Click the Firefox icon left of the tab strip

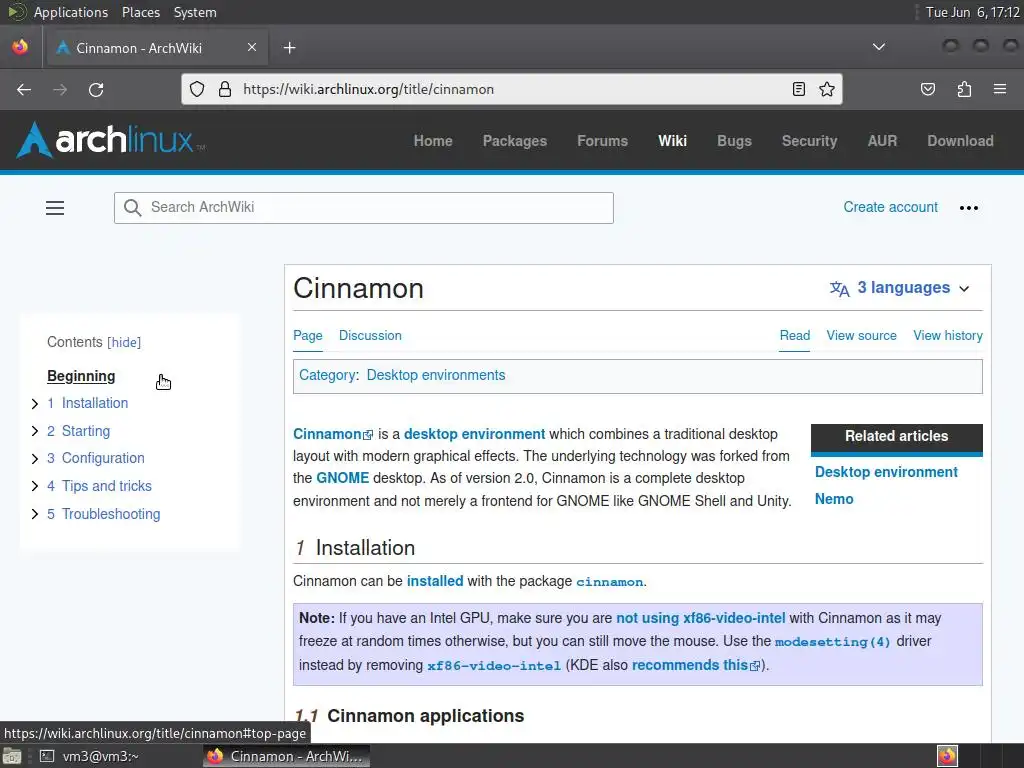[20, 47]
